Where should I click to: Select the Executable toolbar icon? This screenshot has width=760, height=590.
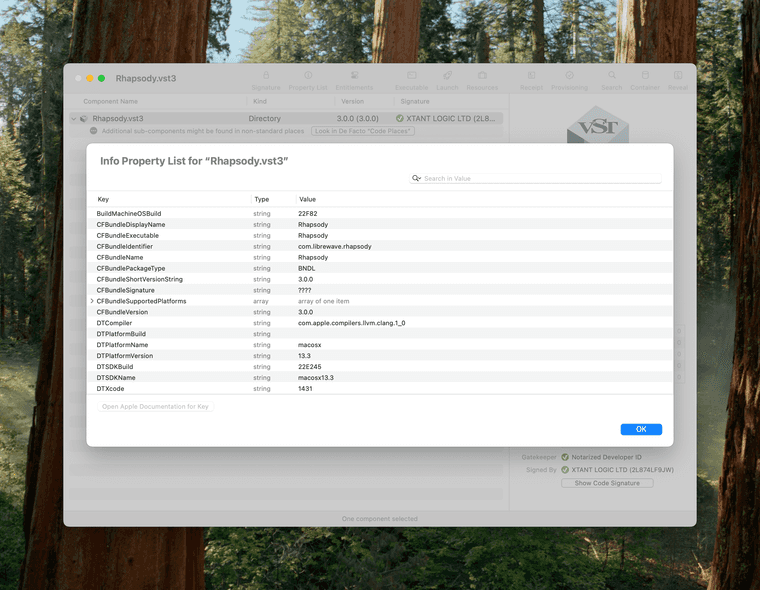[412, 80]
